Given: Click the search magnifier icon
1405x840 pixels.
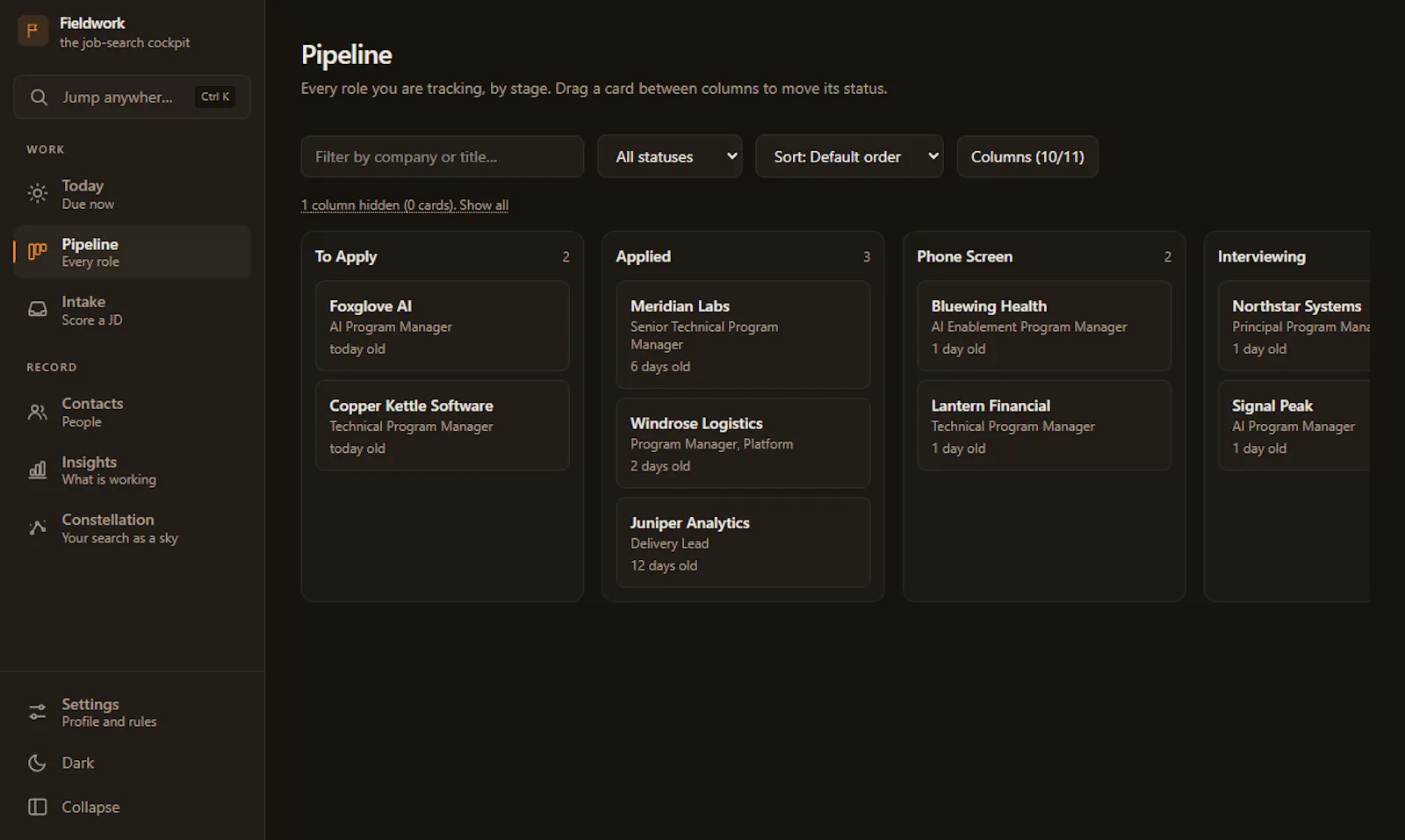Looking at the screenshot, I should pos(39,97).
